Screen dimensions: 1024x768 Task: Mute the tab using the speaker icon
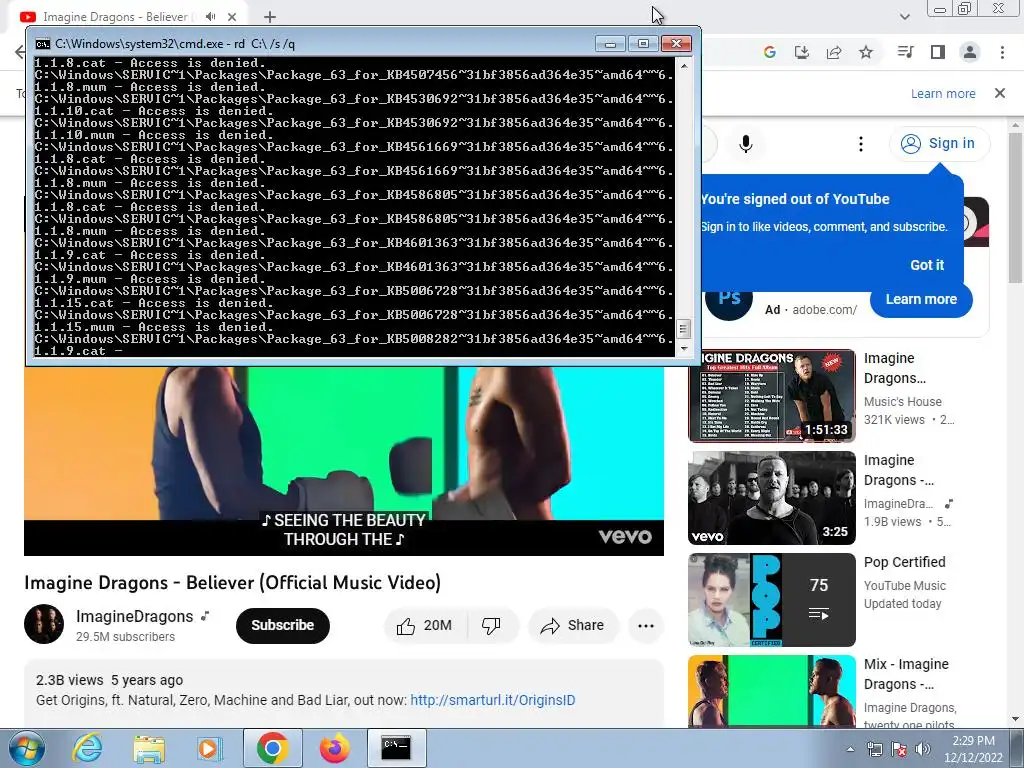pyautogui.click(x=210, y=17)
